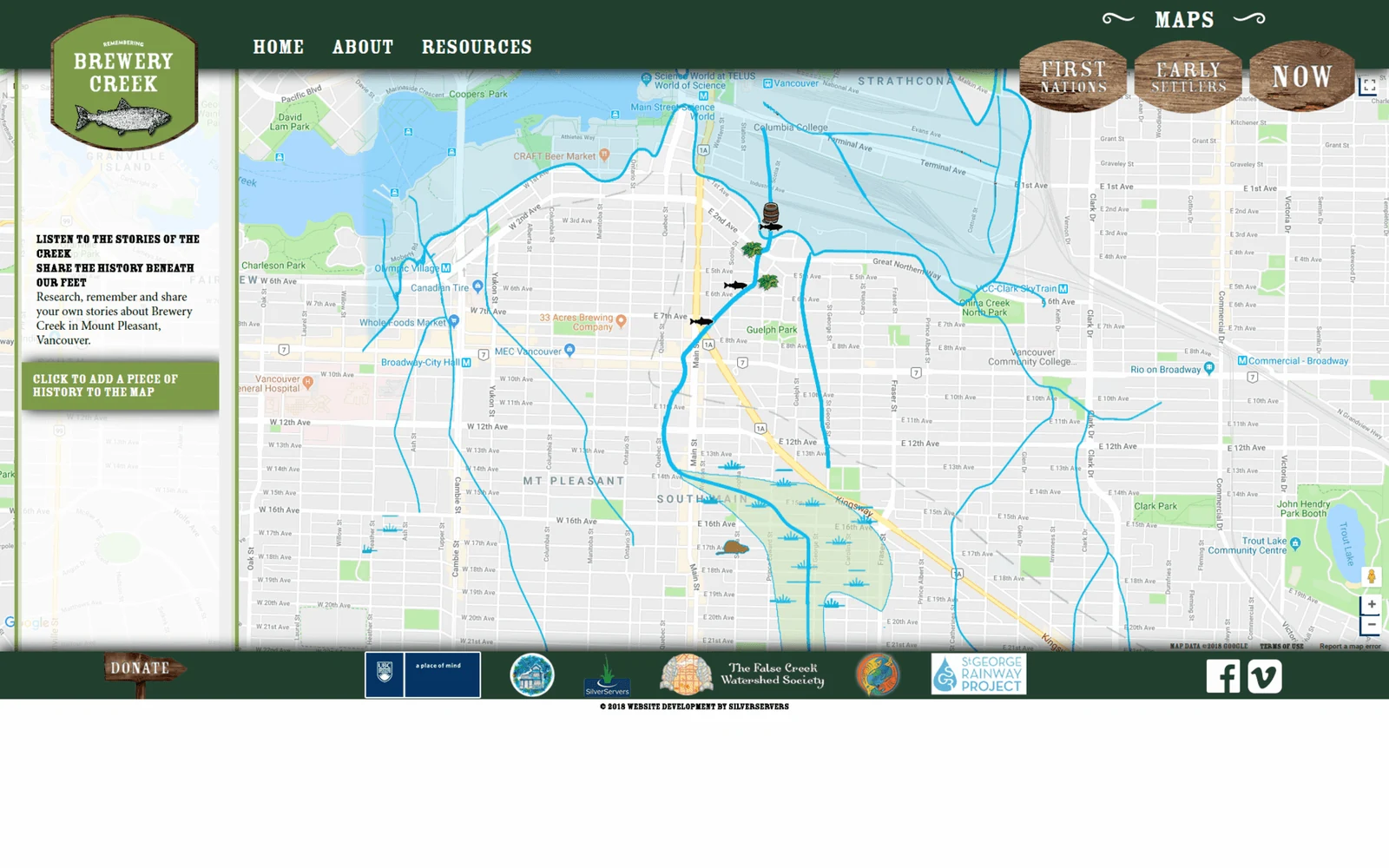The image size is (1389, 868).
Task: Open The False Creek Watershed Society link
Action: pyautogui.click(x=742, y=674)
